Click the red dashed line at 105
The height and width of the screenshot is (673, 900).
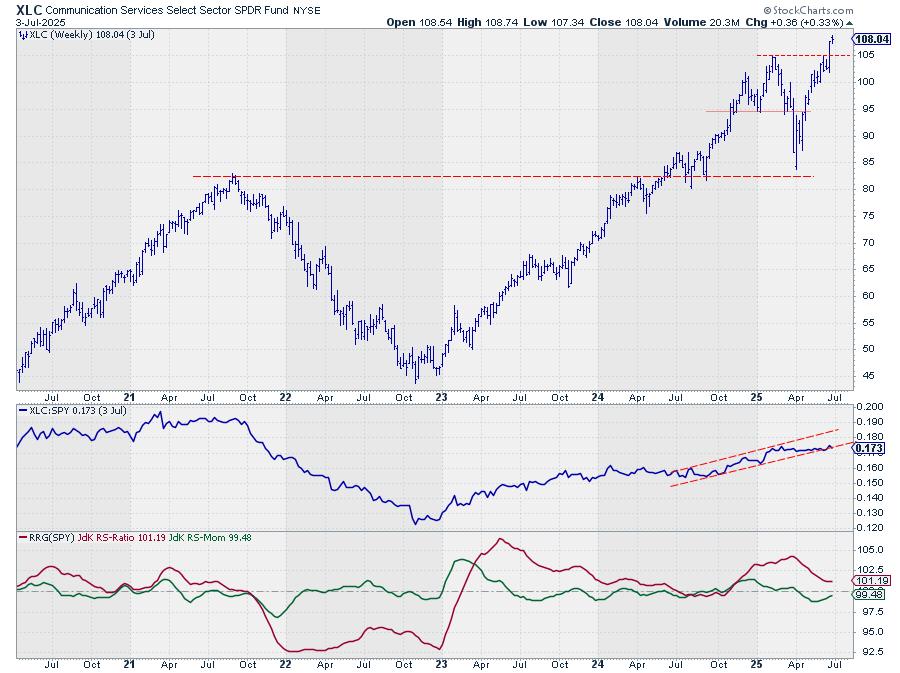(x=804, y=55)
